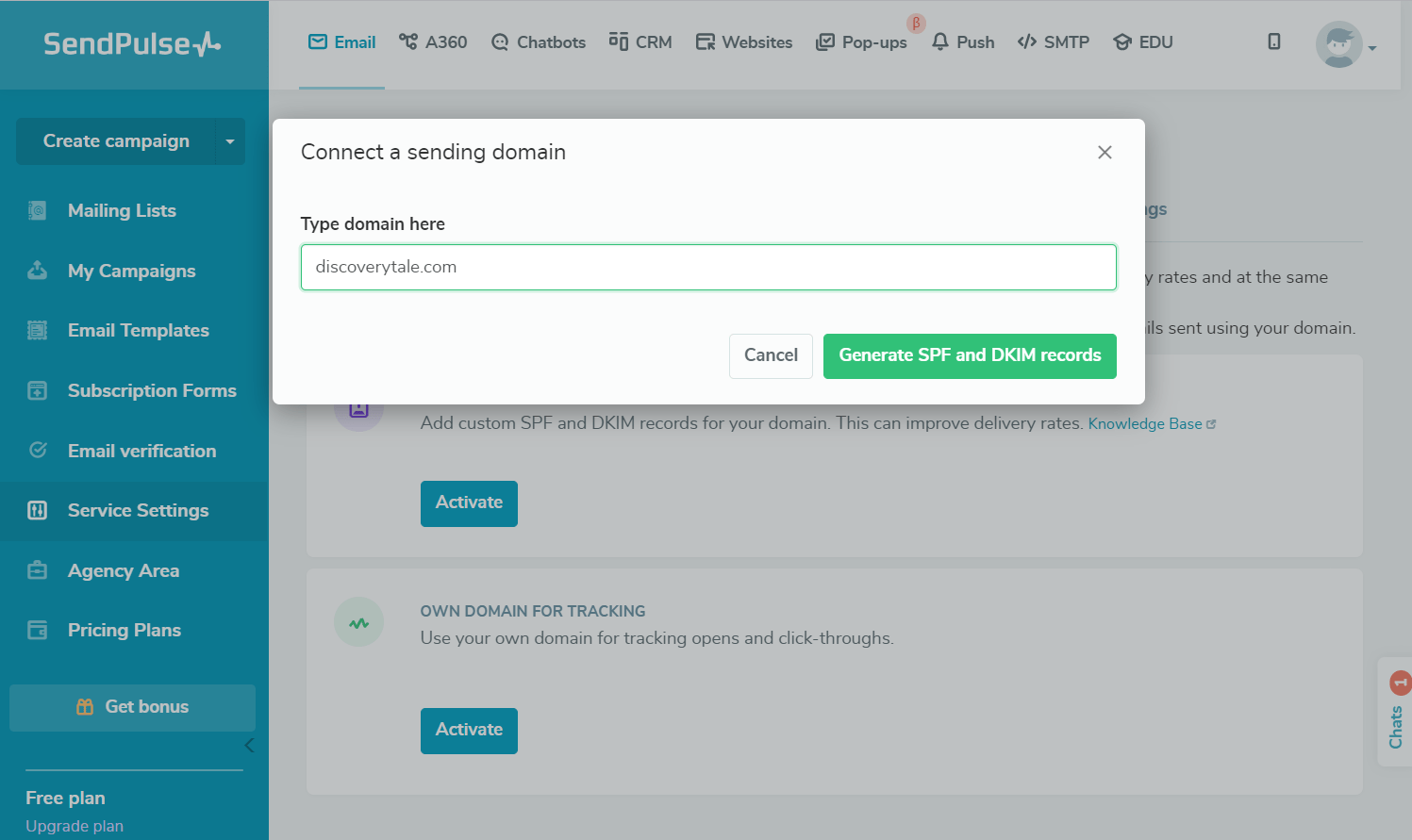
Task: Click the Email verification checkmark icon
Action: [38, 451]
